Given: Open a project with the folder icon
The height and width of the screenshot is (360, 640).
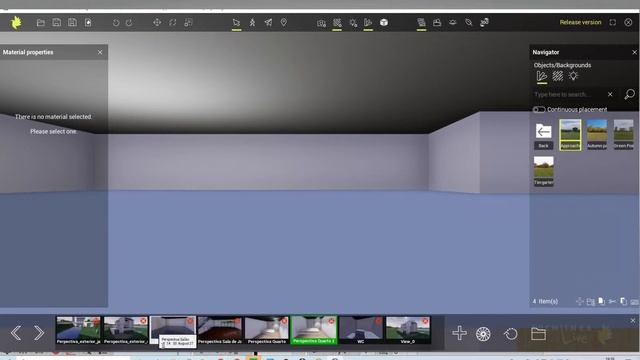Looking at the screenshot, I should (x=41, y=22).
